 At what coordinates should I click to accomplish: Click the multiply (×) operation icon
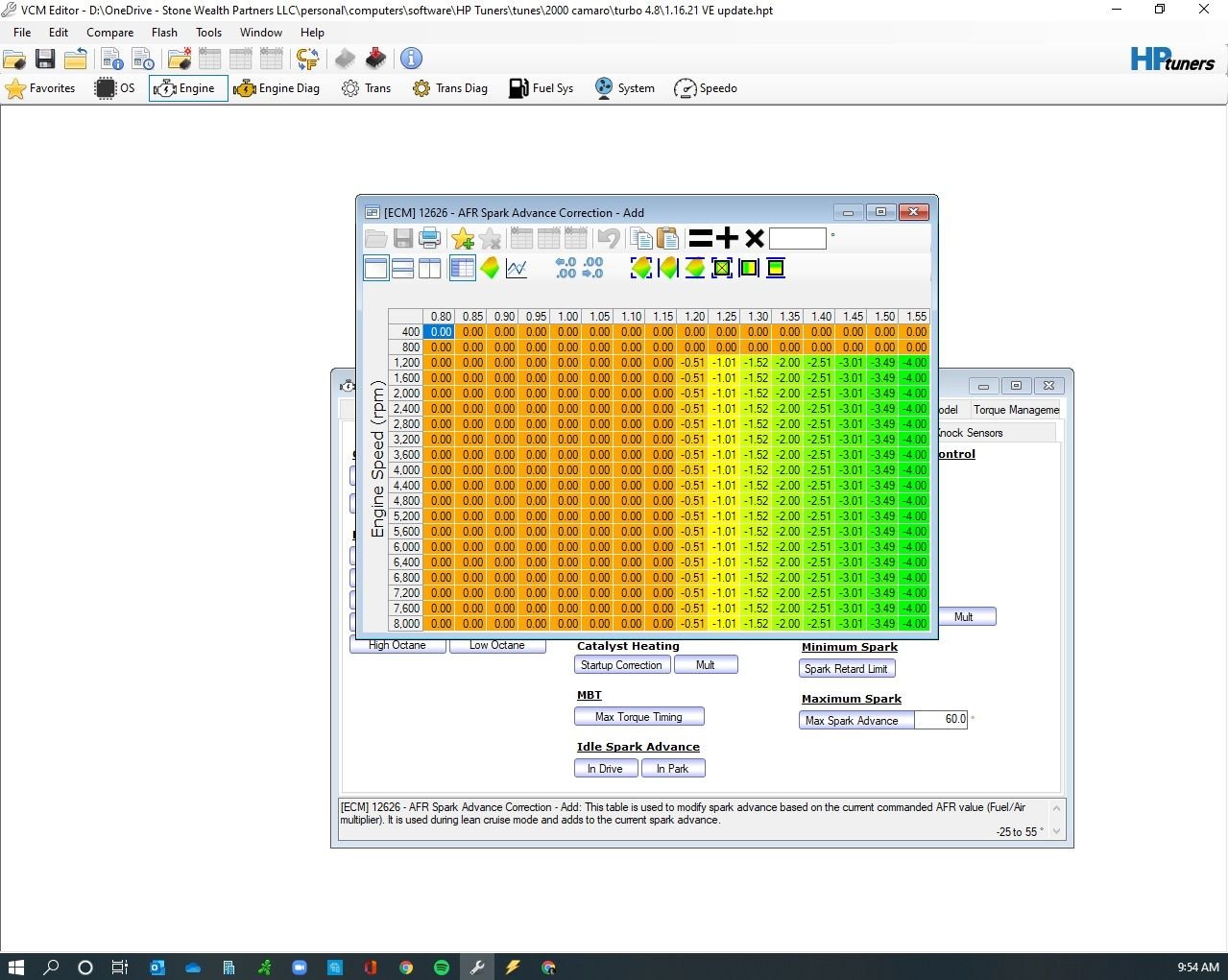coord(755,238)
